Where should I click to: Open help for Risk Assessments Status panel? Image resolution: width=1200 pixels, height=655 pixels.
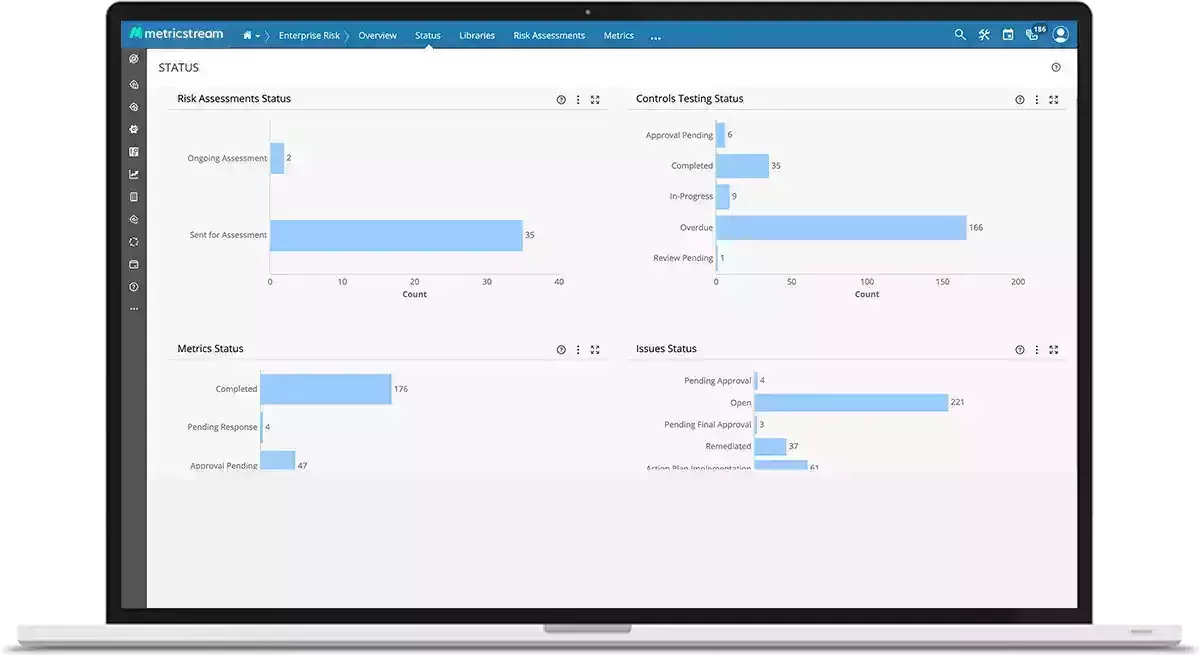pos(561,100)
